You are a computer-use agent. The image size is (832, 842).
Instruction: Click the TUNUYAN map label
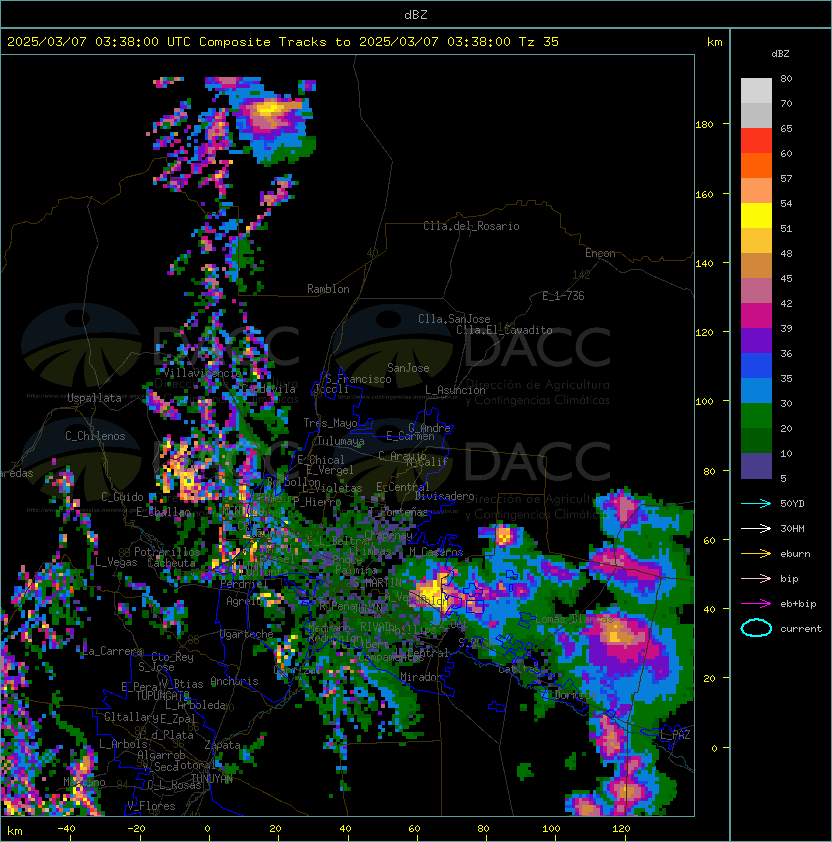click(212, 779)
